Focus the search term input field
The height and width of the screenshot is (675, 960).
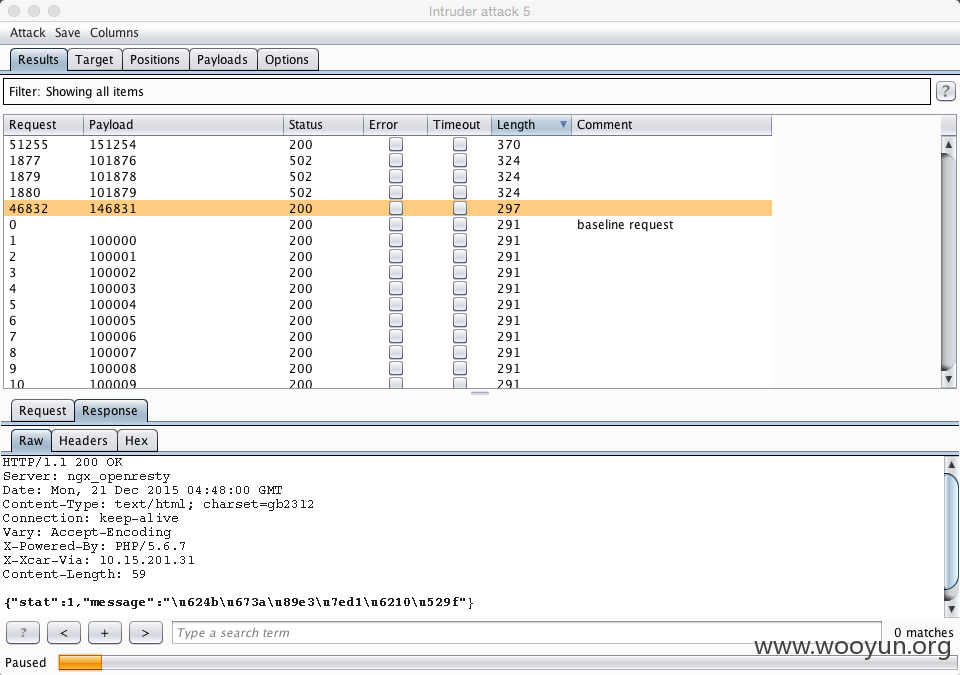[527, 633]
